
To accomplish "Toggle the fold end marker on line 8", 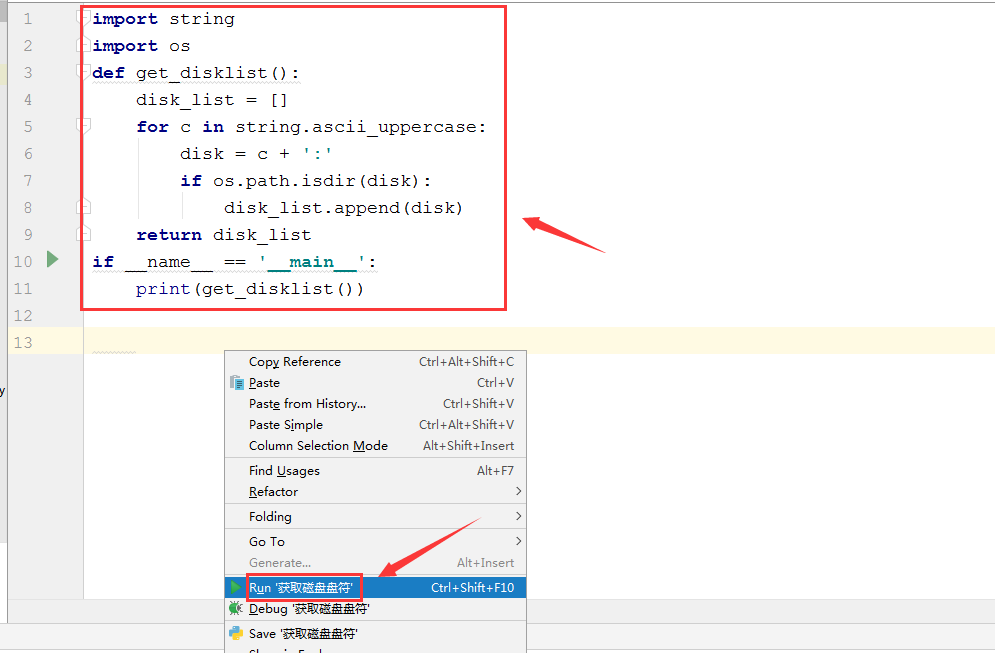I will point(83,207).
